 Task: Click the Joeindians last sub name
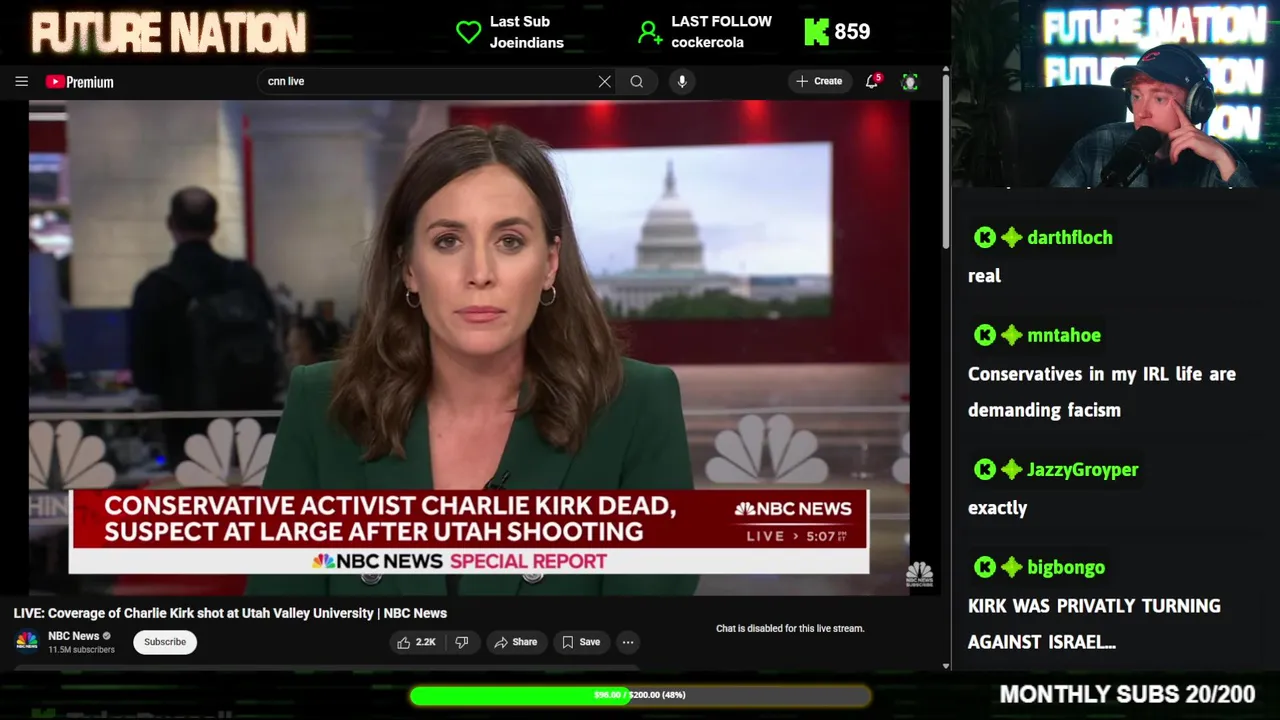526,43
